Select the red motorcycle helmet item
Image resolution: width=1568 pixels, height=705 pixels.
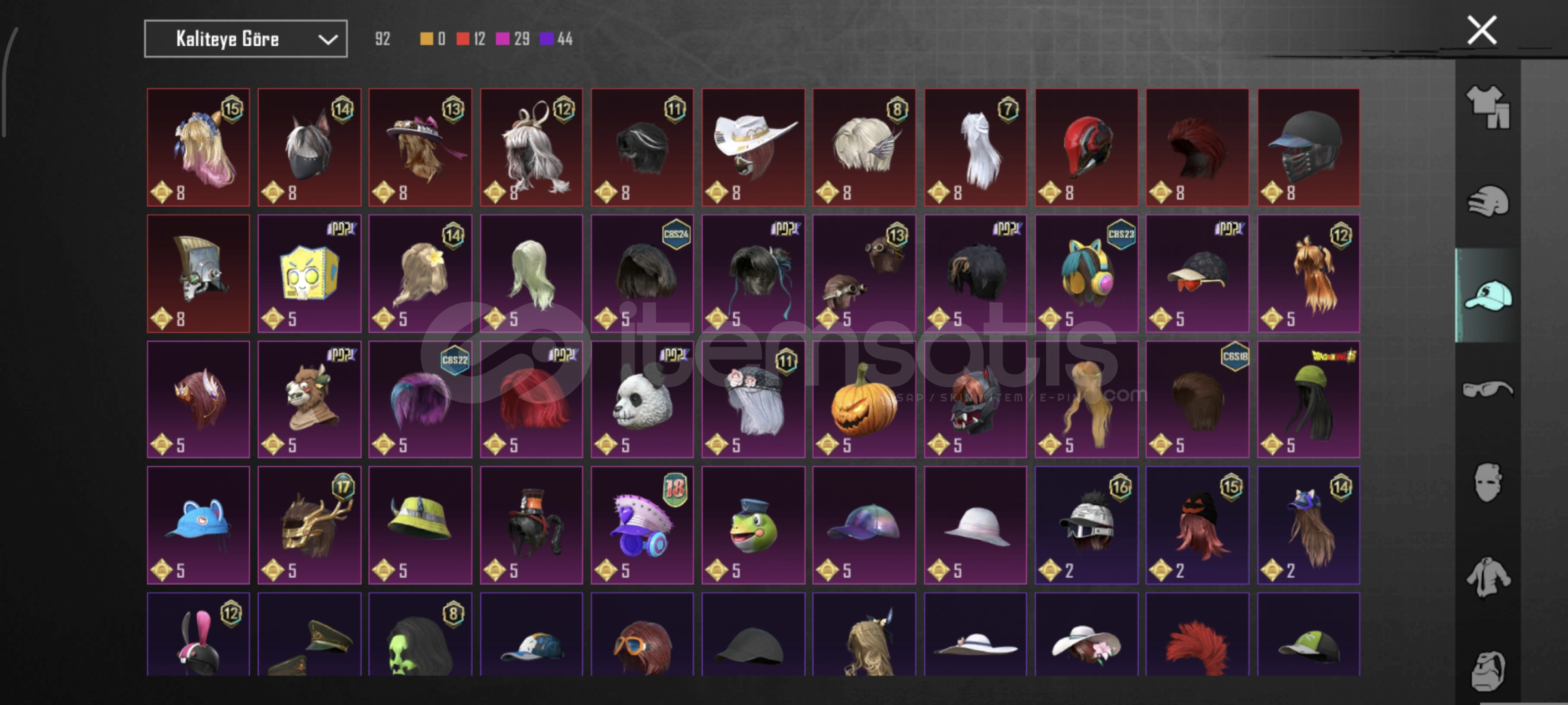tap(1086, 148)
